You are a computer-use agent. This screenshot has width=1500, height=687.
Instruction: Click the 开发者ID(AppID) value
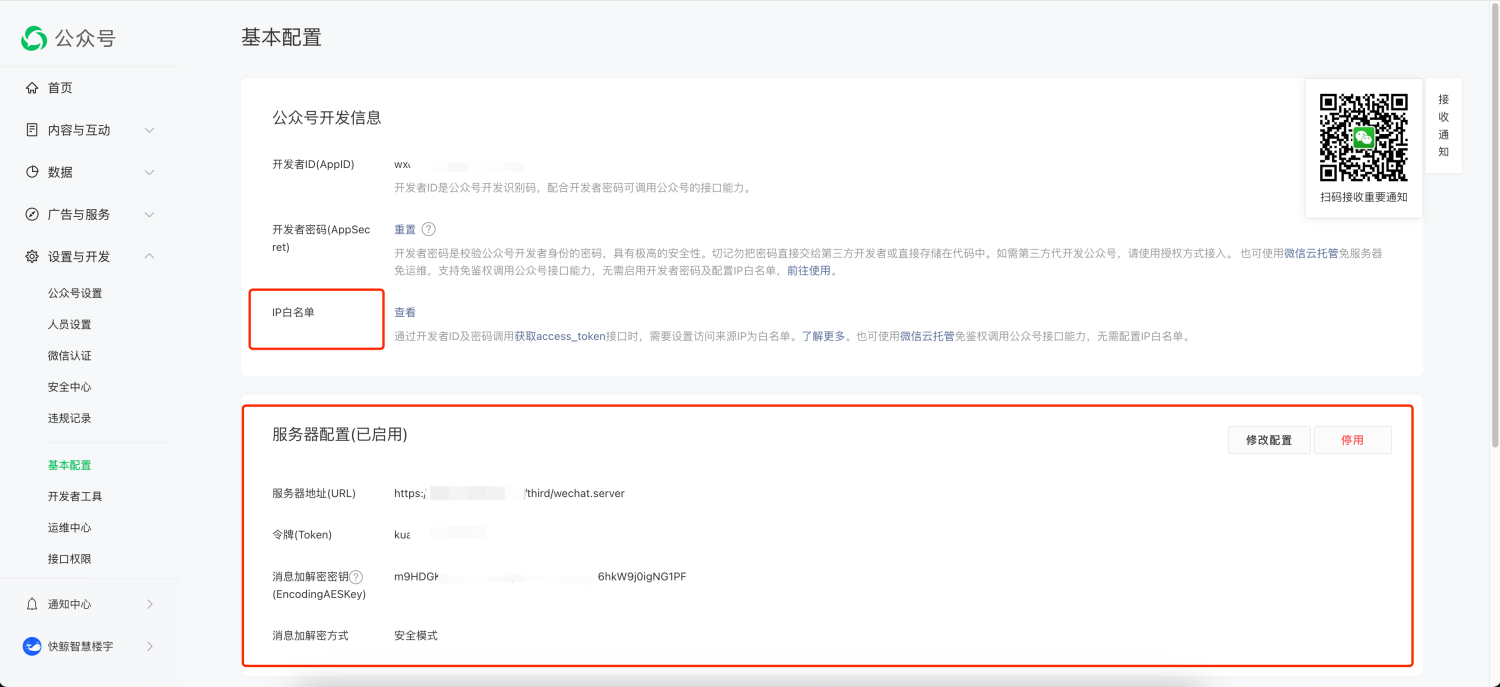[x=458, y=164]
